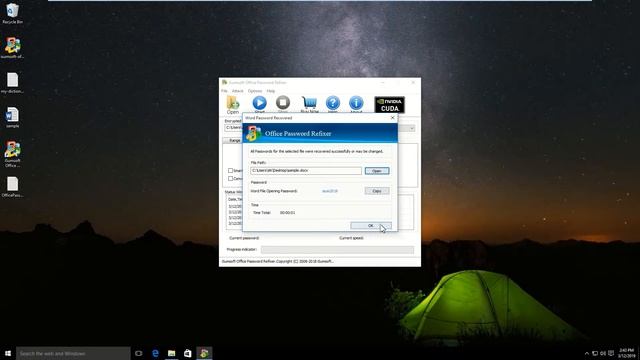Click the volume icon in tray
The width and height of the screenshot is (640, 360).
click(603, 353)
